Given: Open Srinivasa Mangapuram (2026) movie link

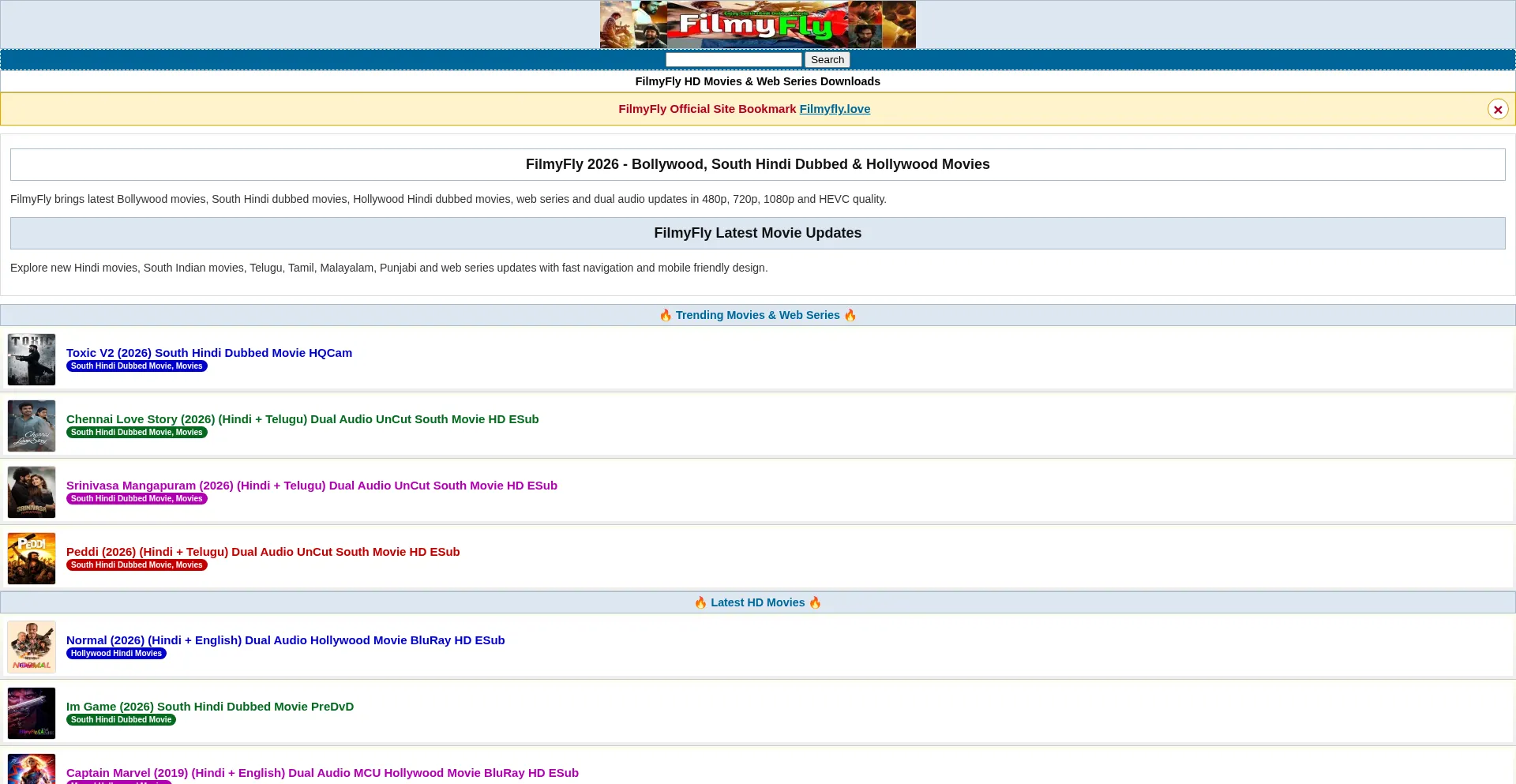Looking at the screenshot, I should tap(312, 486).
